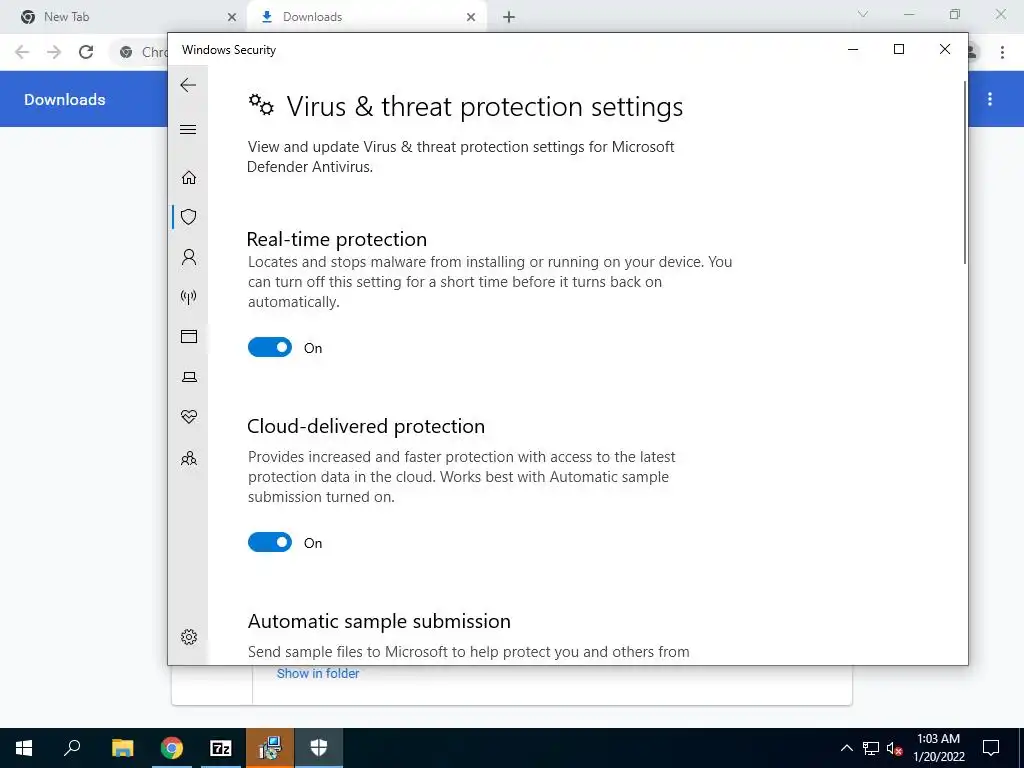Open Family options icon

[189, 458]
